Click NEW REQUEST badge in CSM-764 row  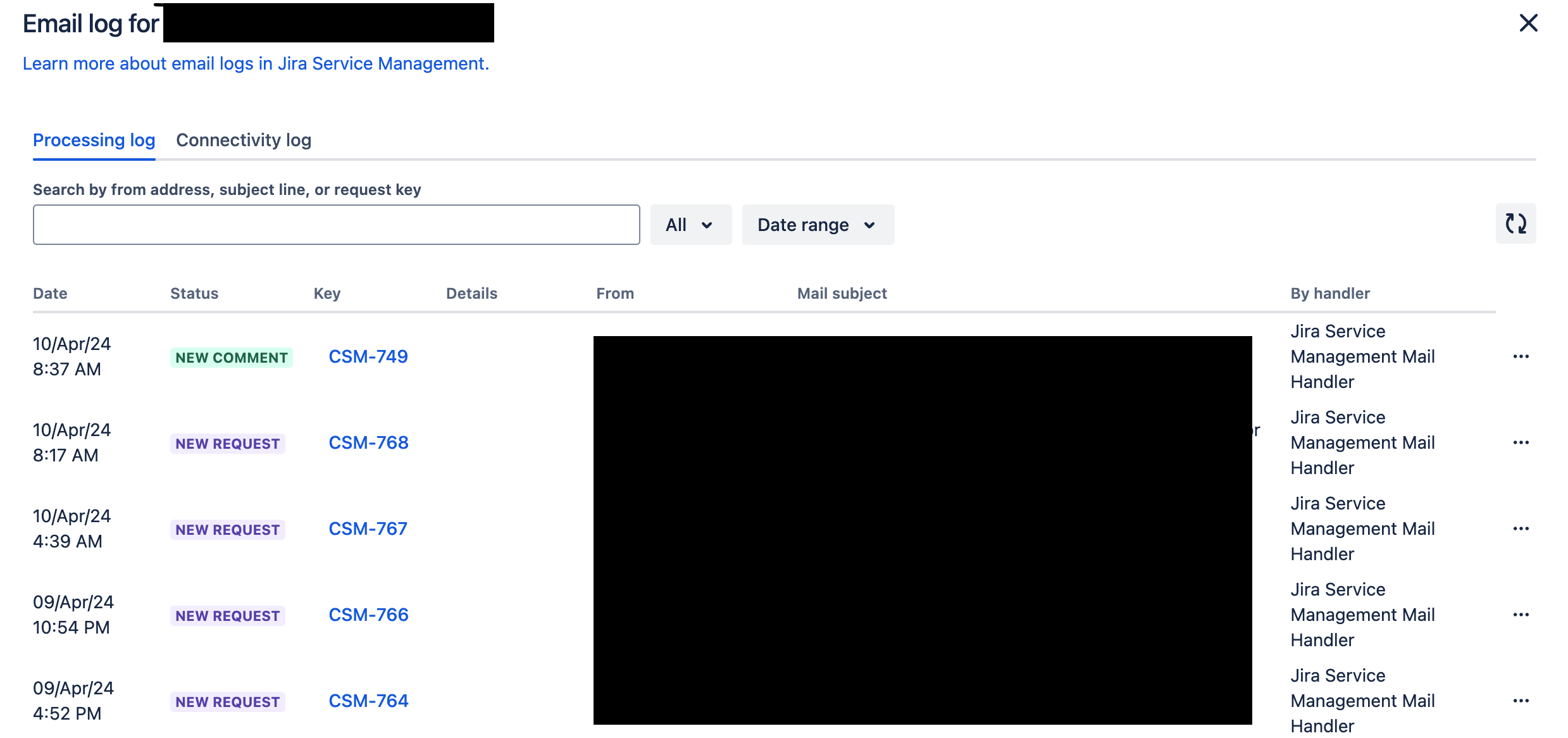click(x=227, y=702)
